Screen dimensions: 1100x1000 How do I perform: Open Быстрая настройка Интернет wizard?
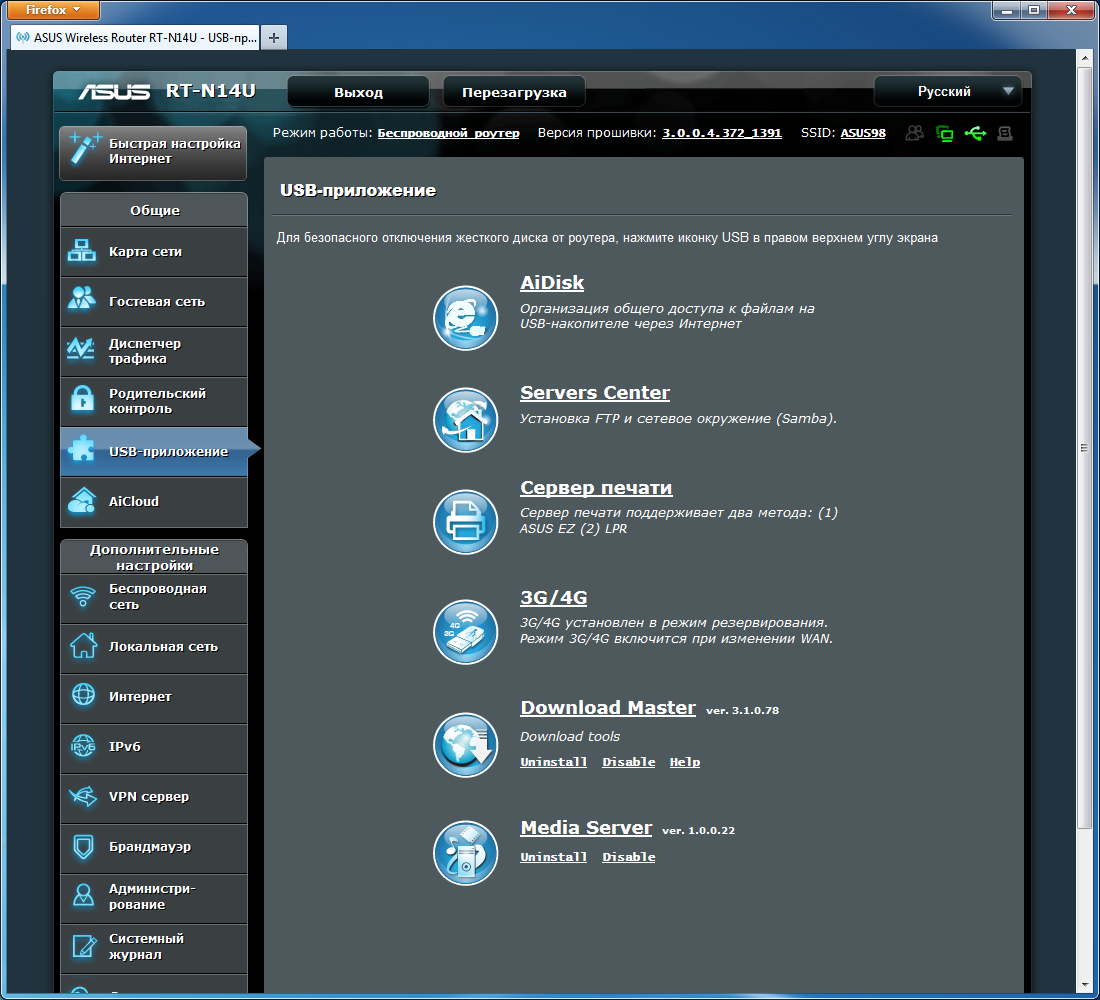153,152
